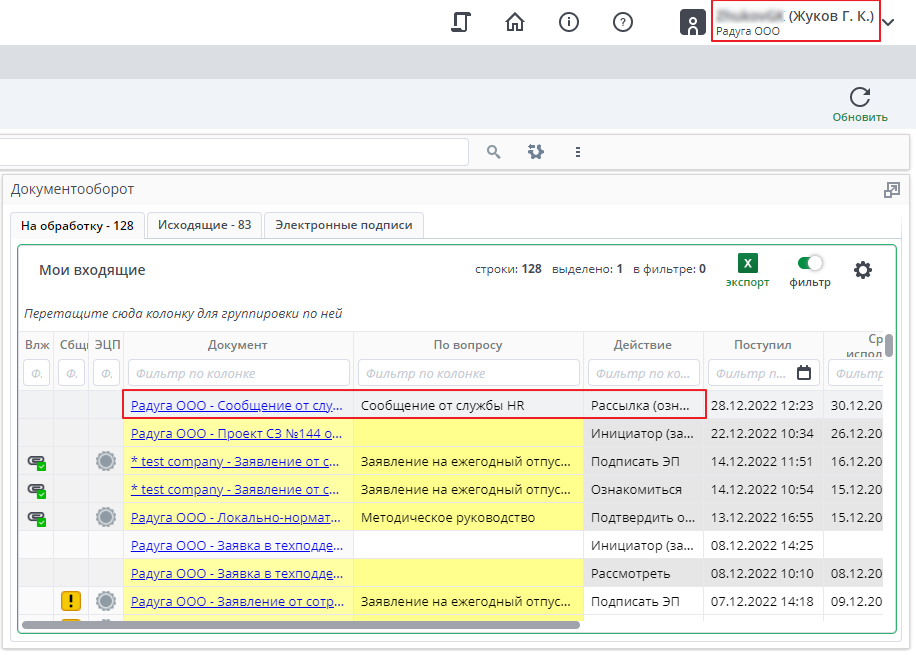
Task: Export the table to Excel
Action: click(x=748, y=264)
